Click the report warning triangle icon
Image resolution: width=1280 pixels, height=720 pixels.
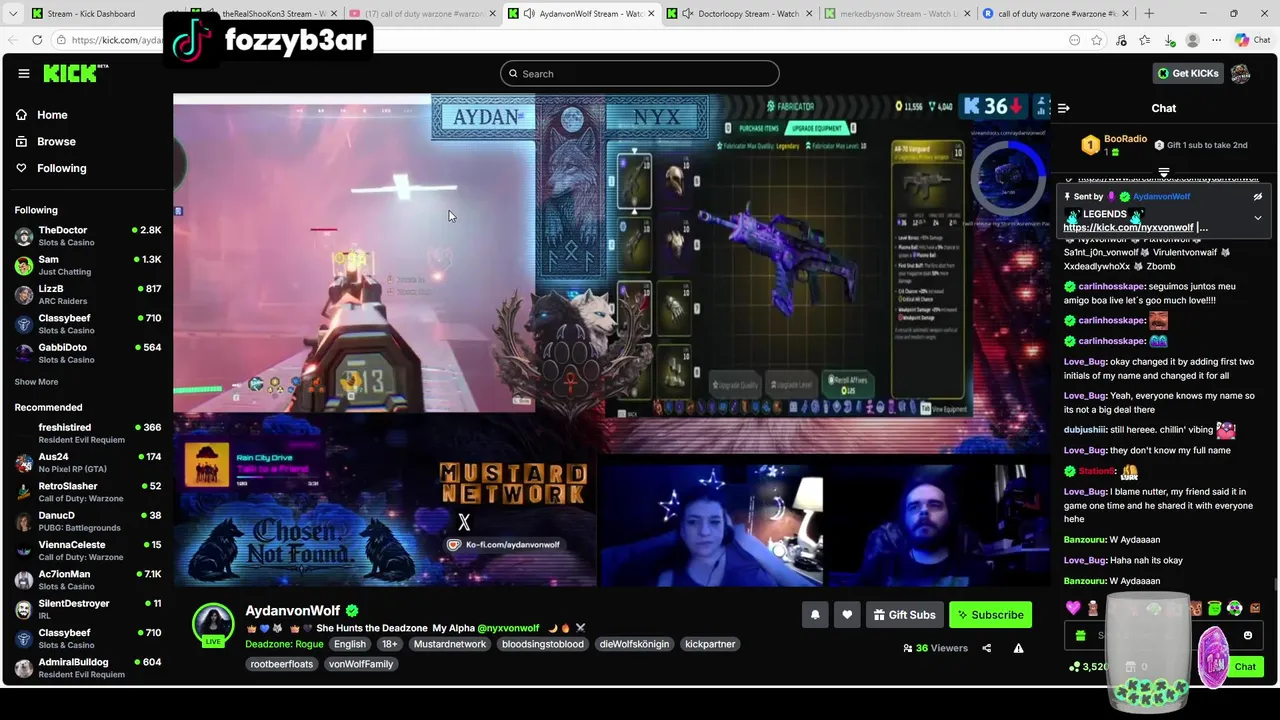(x=1018, y=648)
